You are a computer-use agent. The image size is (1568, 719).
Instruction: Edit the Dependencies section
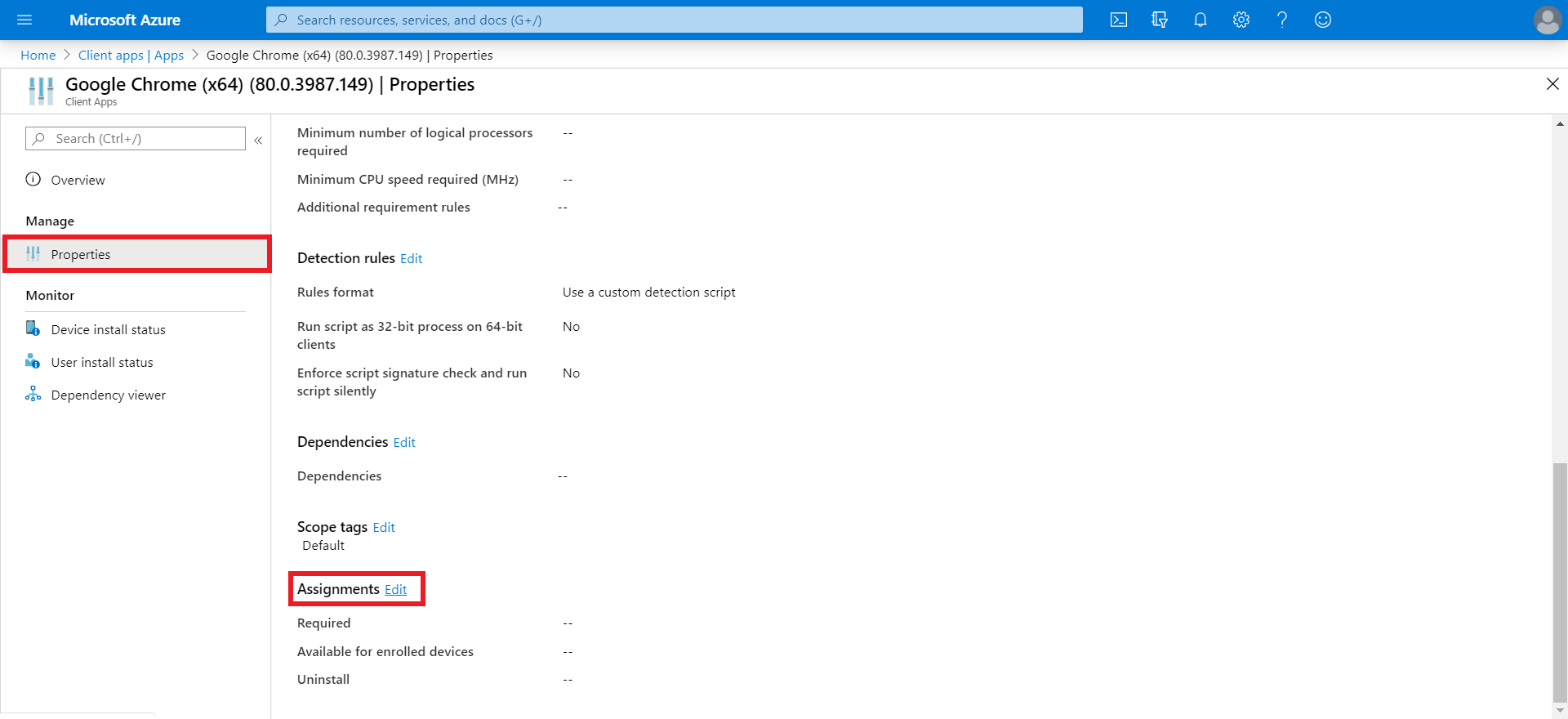point(404,442)
